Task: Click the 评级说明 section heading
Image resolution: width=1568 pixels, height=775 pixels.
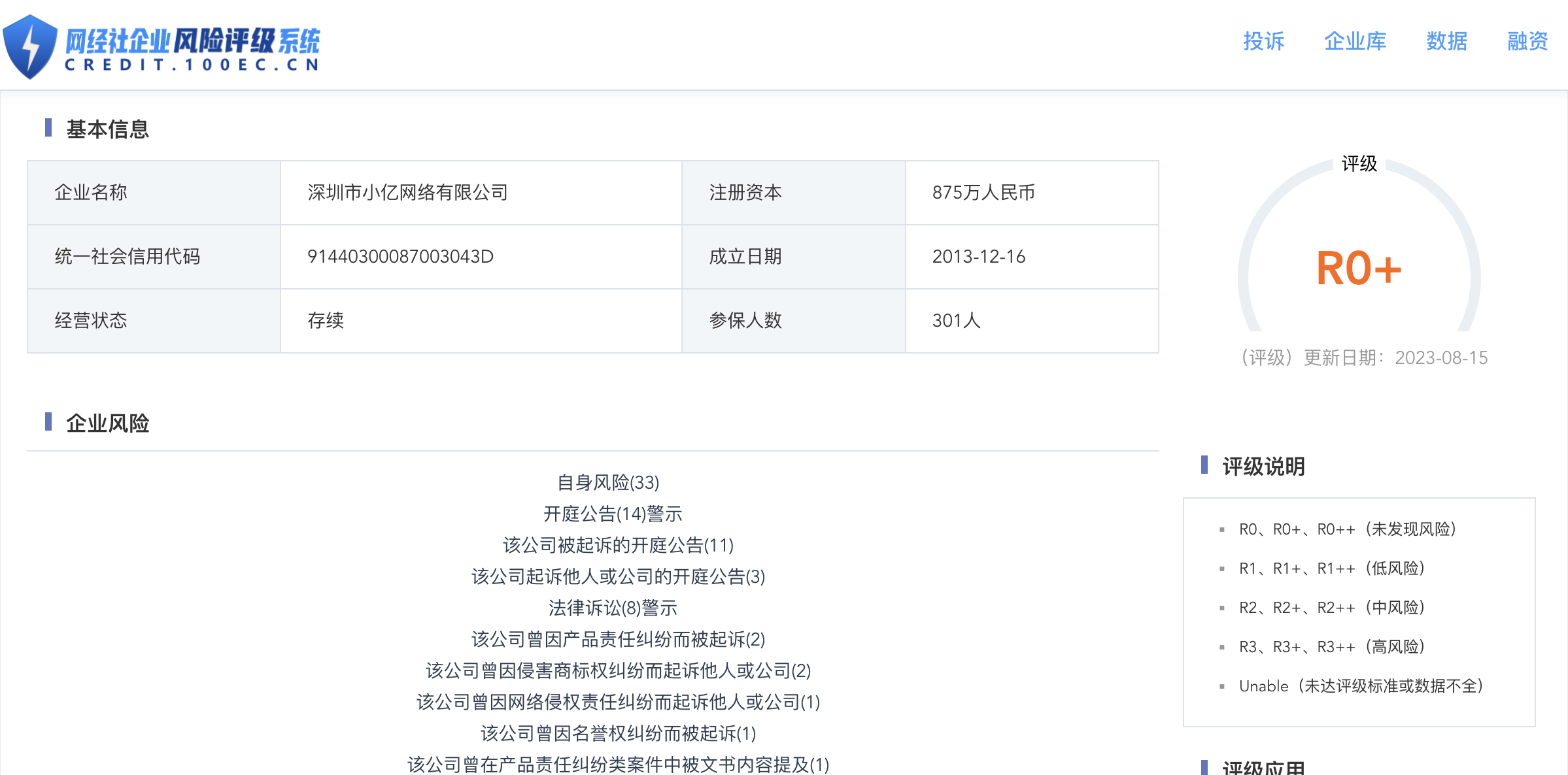Action: click(x=1263, y=466)
